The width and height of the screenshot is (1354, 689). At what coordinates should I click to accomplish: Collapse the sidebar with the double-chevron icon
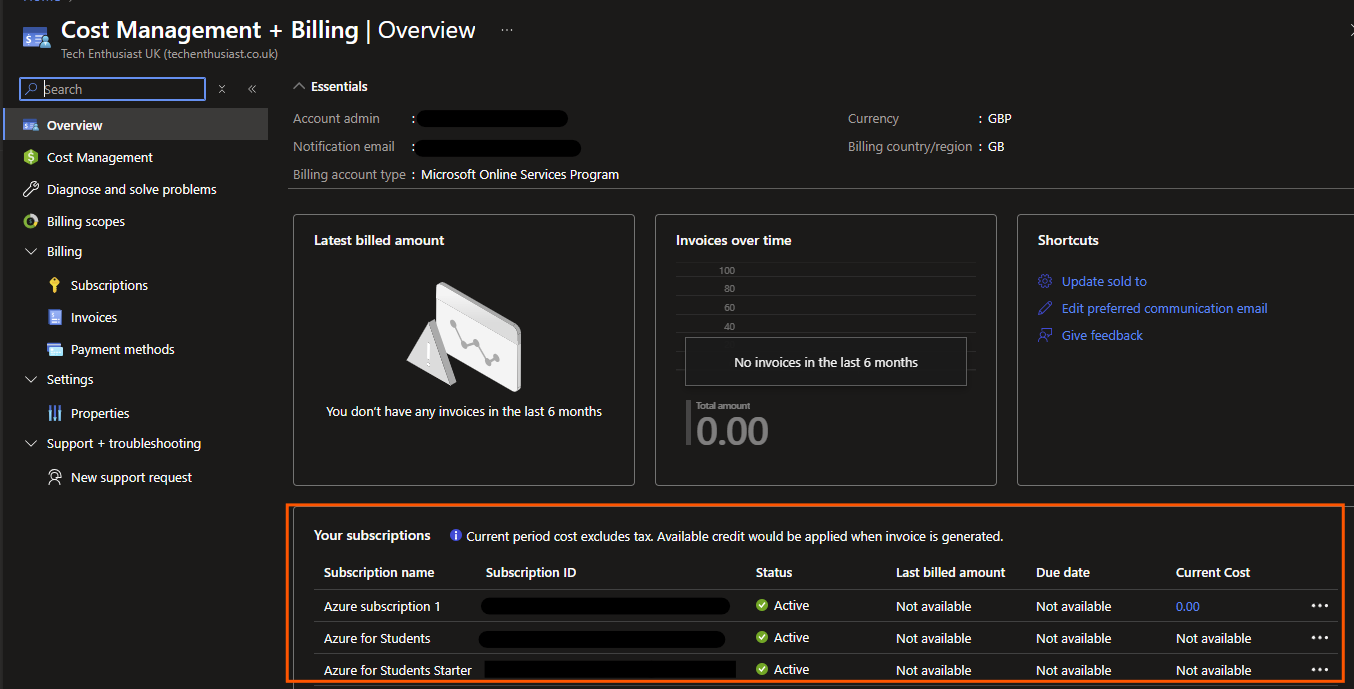click(252, 89)
